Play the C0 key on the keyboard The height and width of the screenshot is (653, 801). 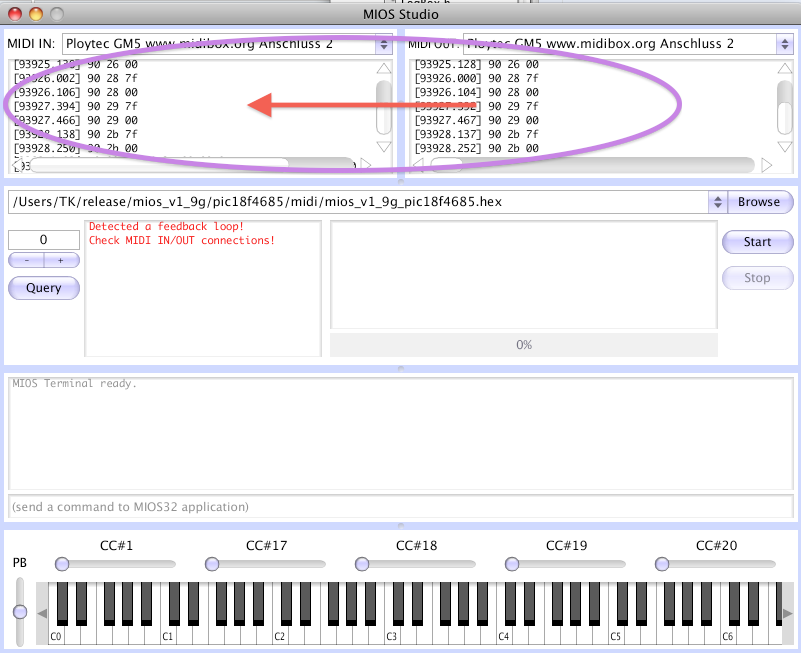point(56,636)
